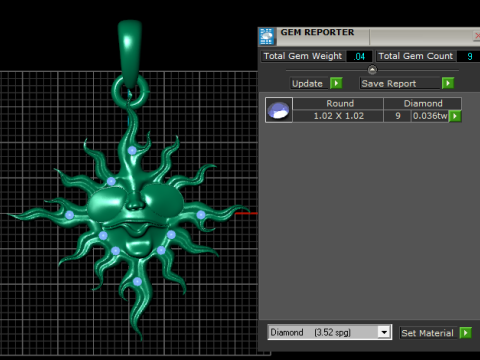
Task: Select the round gem thumbnail
Action: pyautogui.click(x=279, y=110)
